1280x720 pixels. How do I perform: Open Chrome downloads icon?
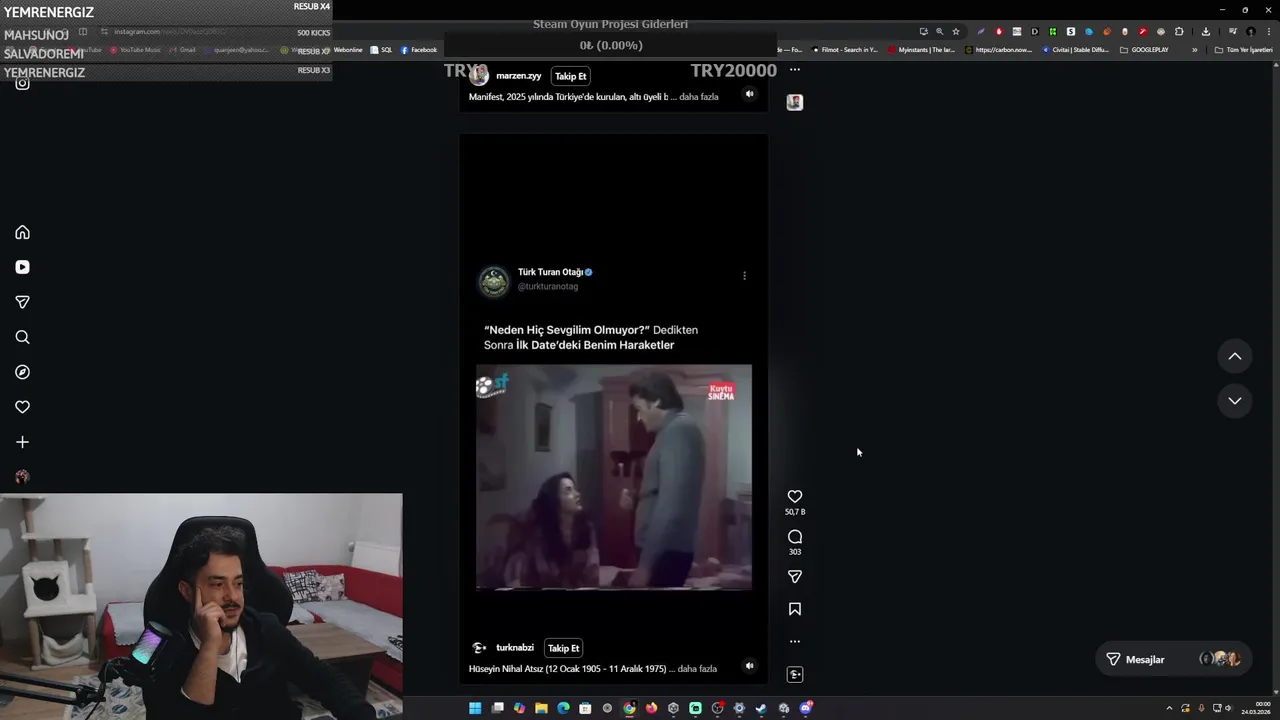click(x=1206, y=32)
